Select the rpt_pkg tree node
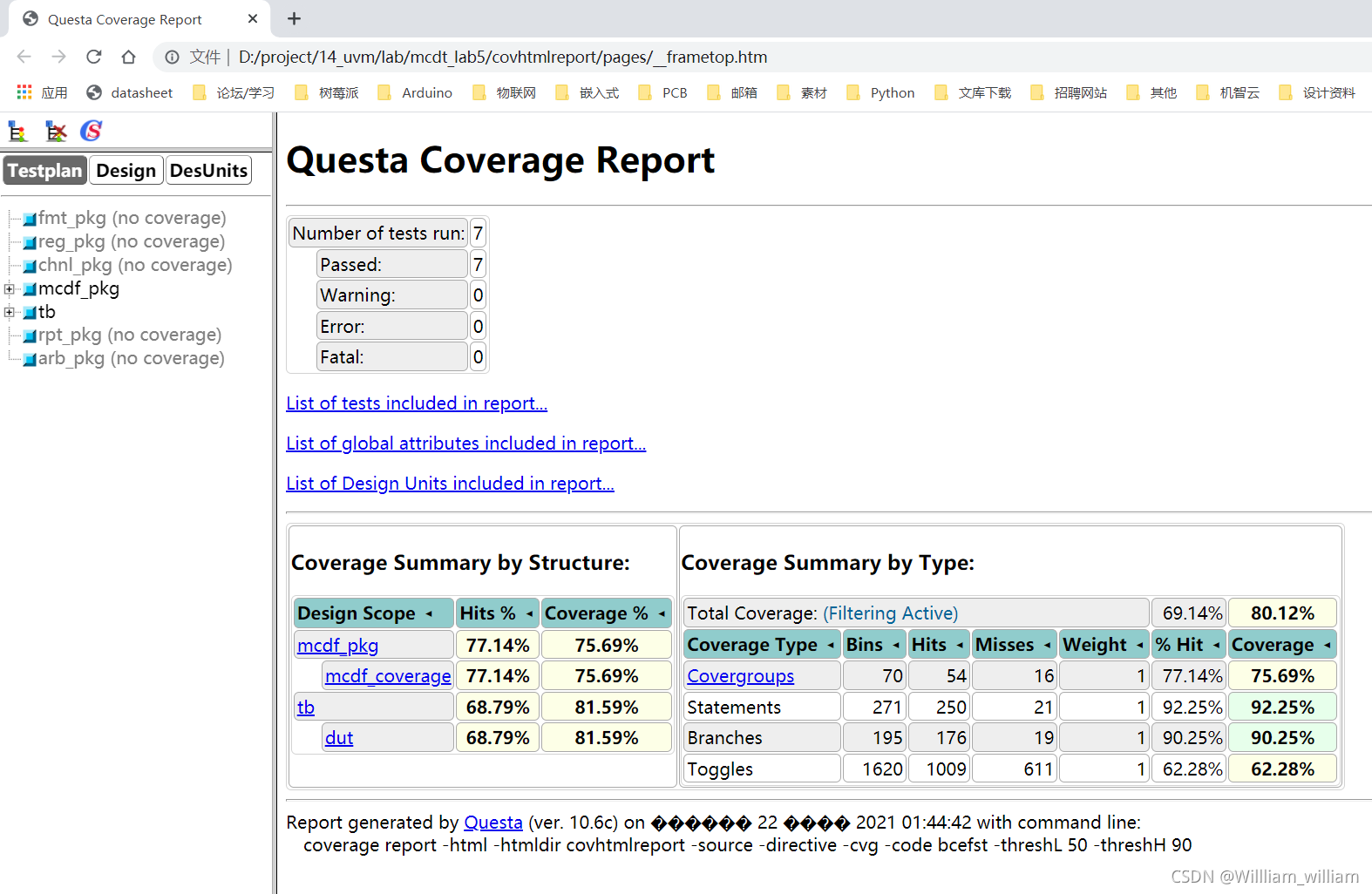The height and width of the screenshot is (894, 1372). click(x=122, y=335)
